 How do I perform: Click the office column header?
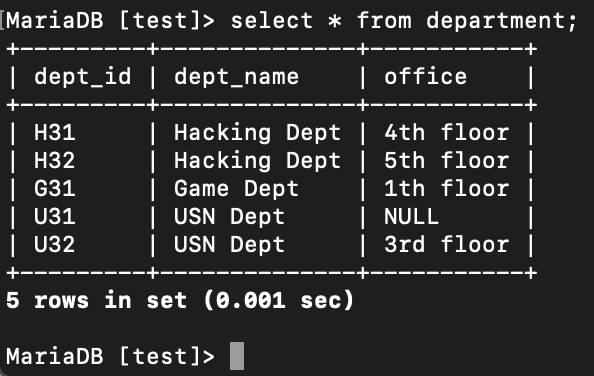pos(425,76)
